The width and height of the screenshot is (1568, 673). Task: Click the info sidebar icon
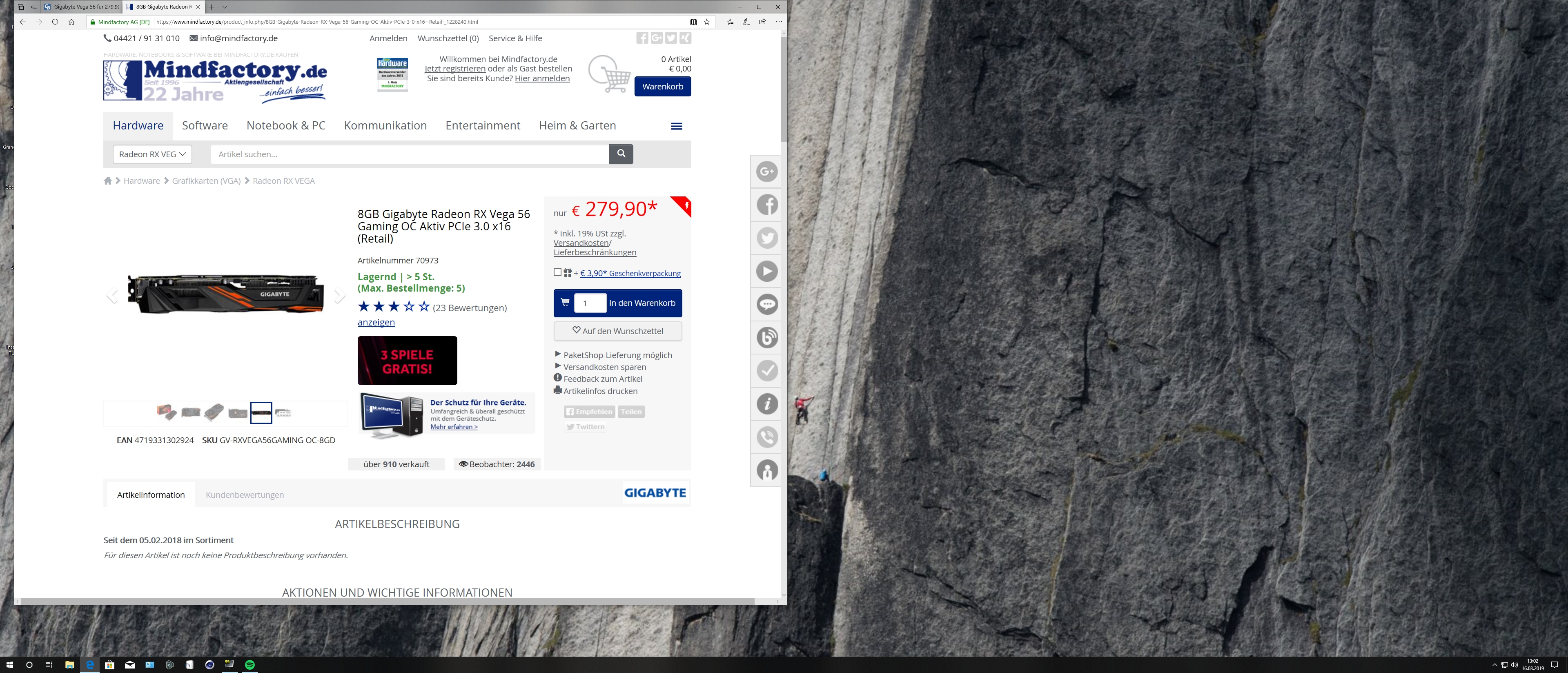click(767, 404)
